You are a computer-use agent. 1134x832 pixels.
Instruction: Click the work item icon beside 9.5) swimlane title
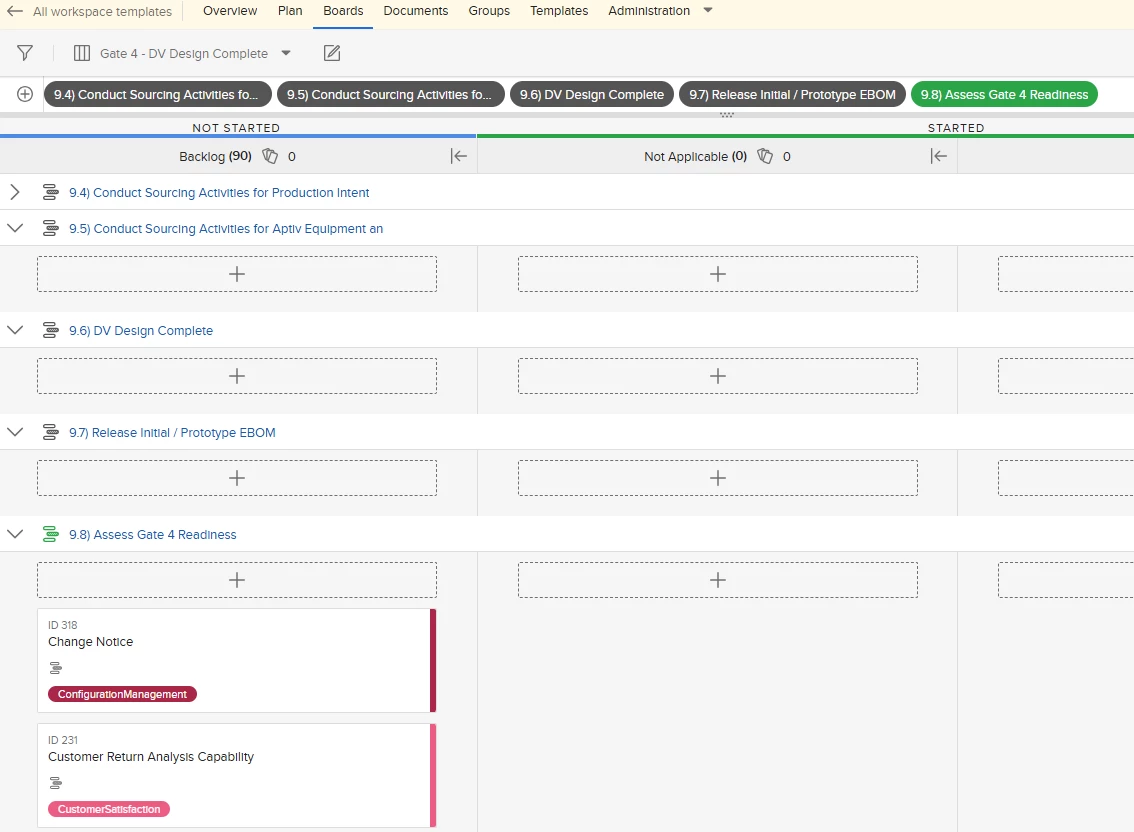pos(50,228)
